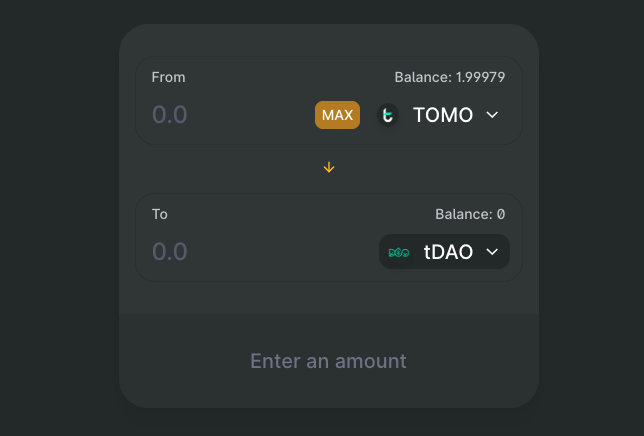Viewport: 644px width, 436px height.
Task: Click the To panel's Balance word
Action: pyautogui.click(x=462, y=214)
